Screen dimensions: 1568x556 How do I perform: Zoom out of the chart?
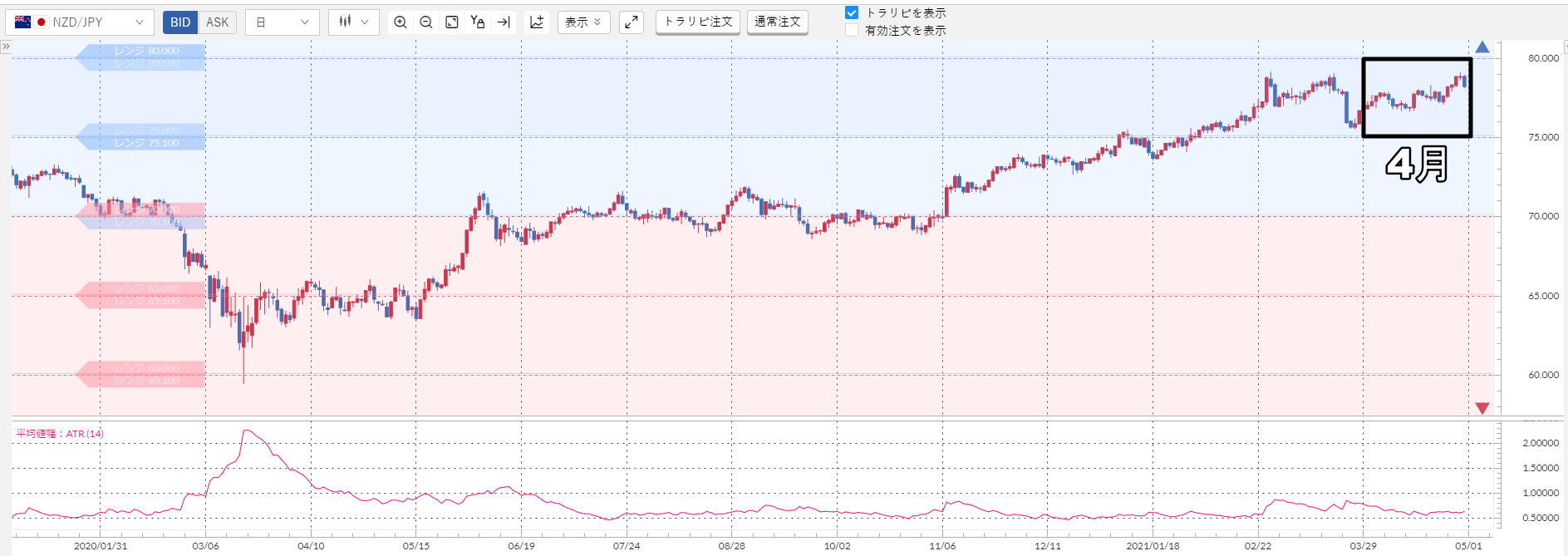[x=426, y=22]
